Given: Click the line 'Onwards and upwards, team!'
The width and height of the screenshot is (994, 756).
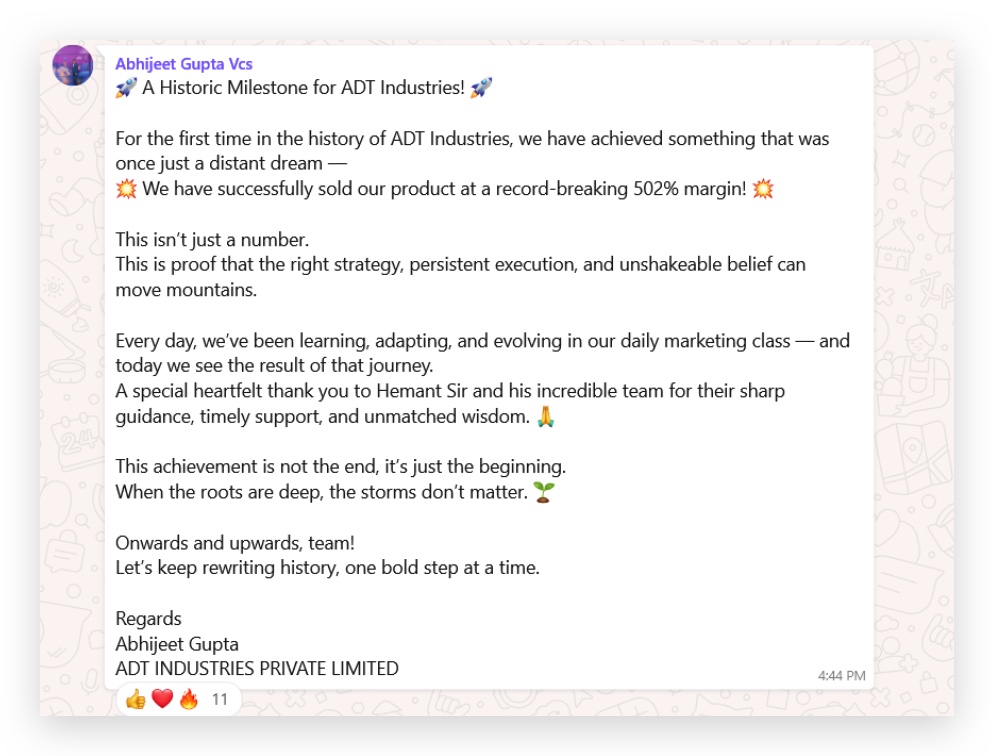Looking at the screenshot, I should (235, 543).
